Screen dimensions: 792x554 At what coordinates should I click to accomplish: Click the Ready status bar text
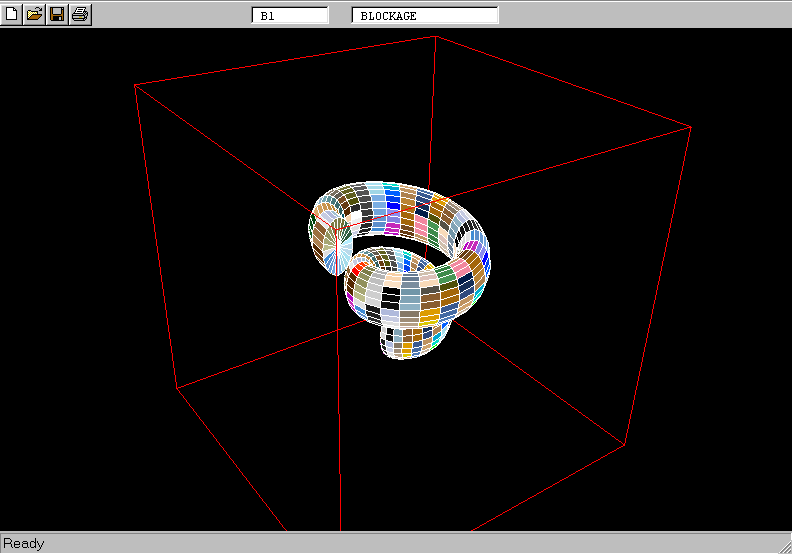pos(24,544)
